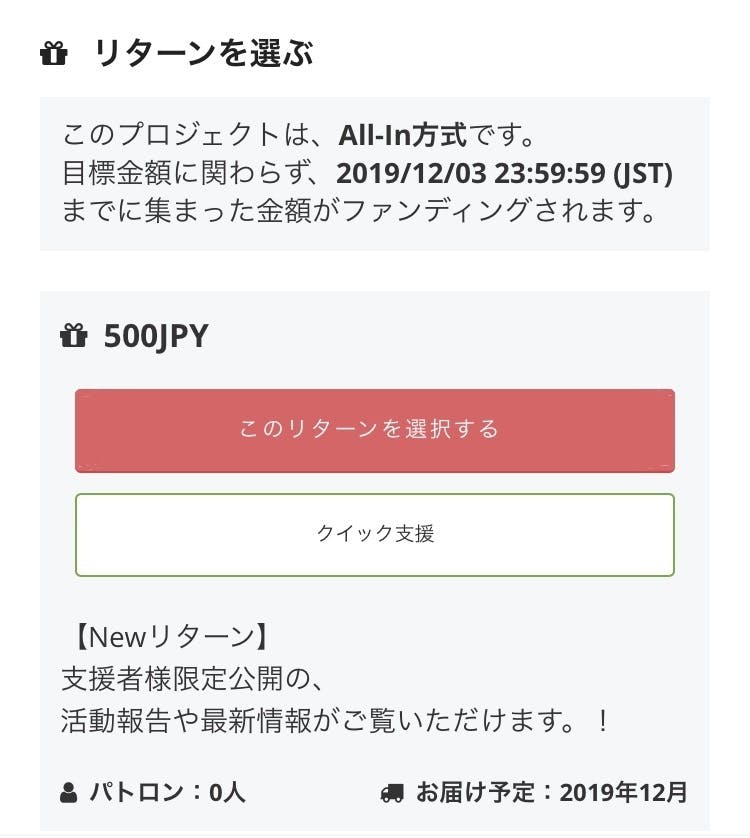Click the 2019年12月 delivery month value

624,794
